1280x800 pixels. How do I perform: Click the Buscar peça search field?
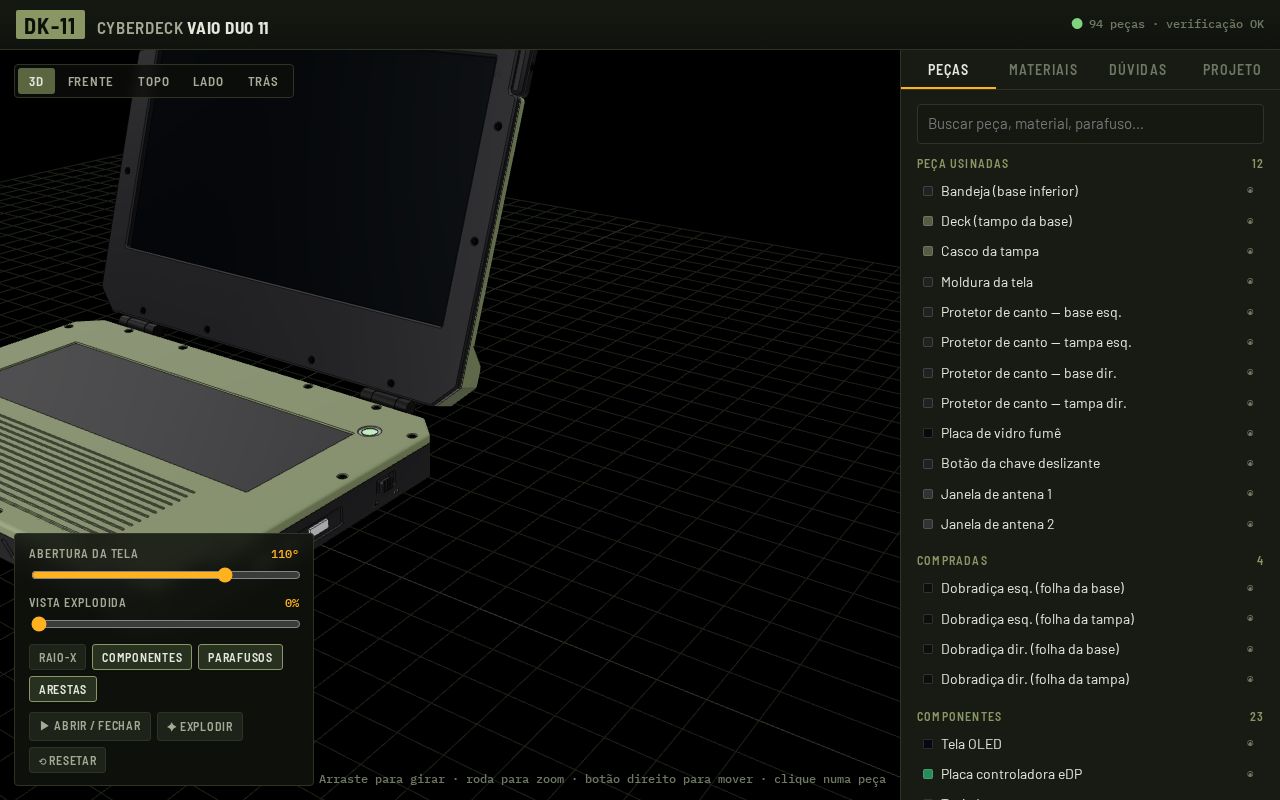1090,124
